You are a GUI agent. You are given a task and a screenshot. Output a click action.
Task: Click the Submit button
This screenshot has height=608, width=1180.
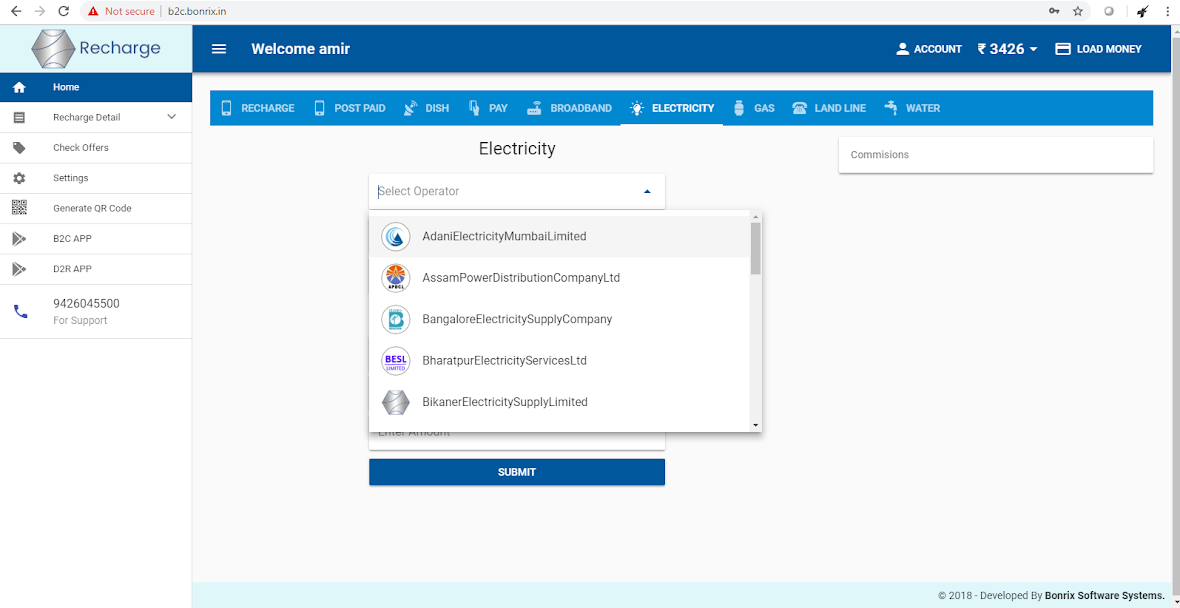(517, 473)
